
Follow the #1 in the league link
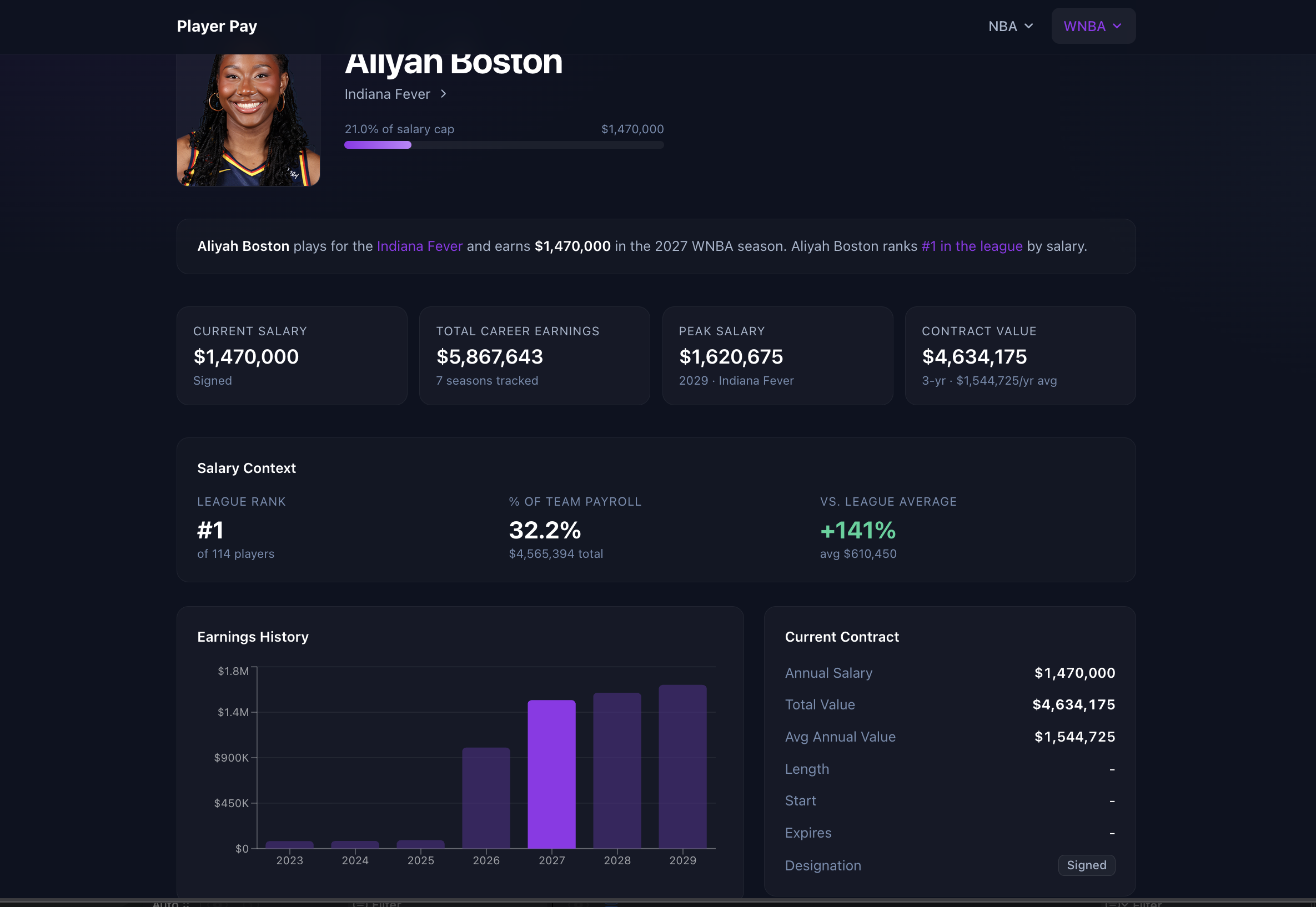tap(972, 246)
